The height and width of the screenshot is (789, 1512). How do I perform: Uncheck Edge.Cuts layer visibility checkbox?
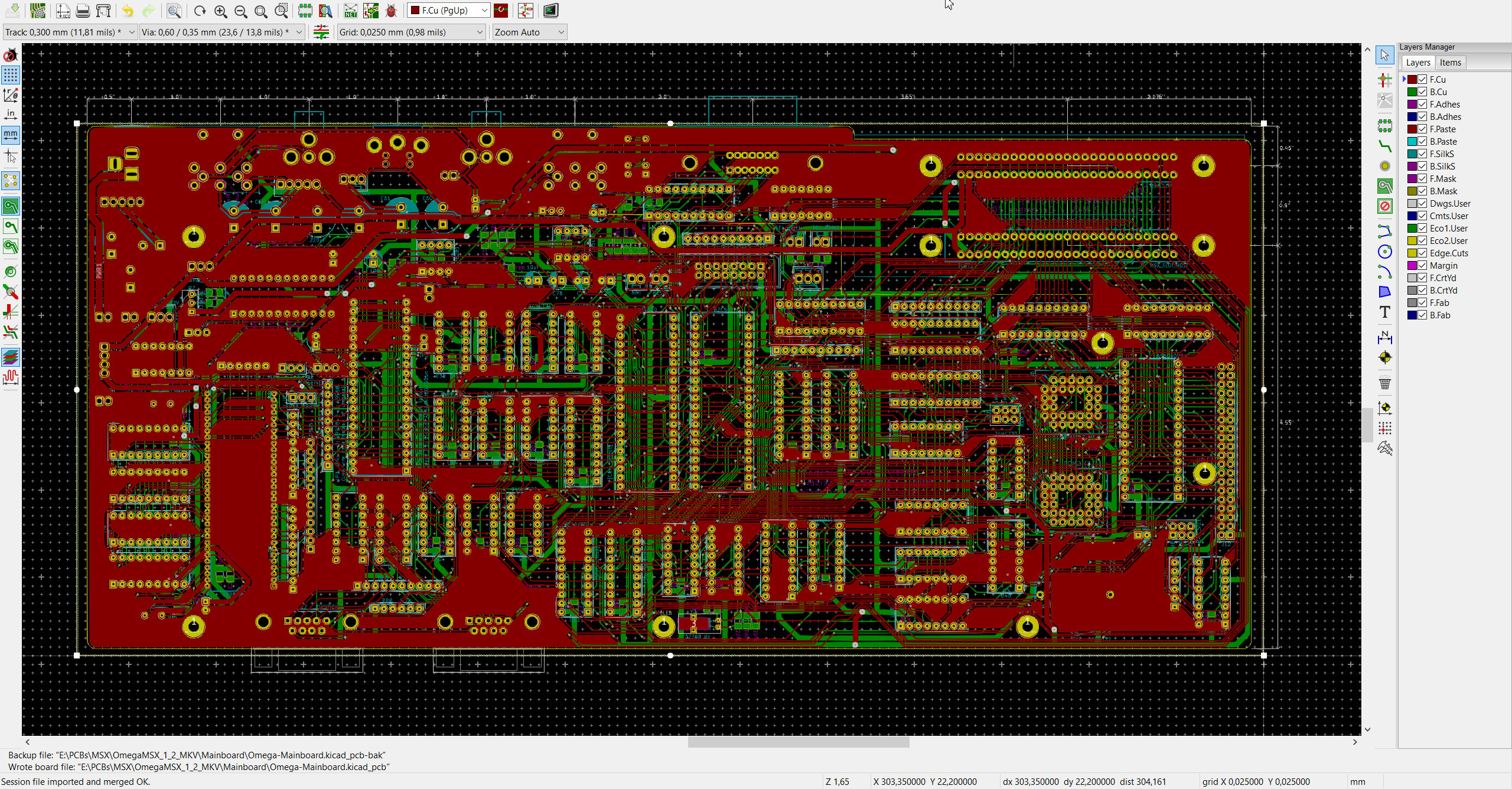1422,253
